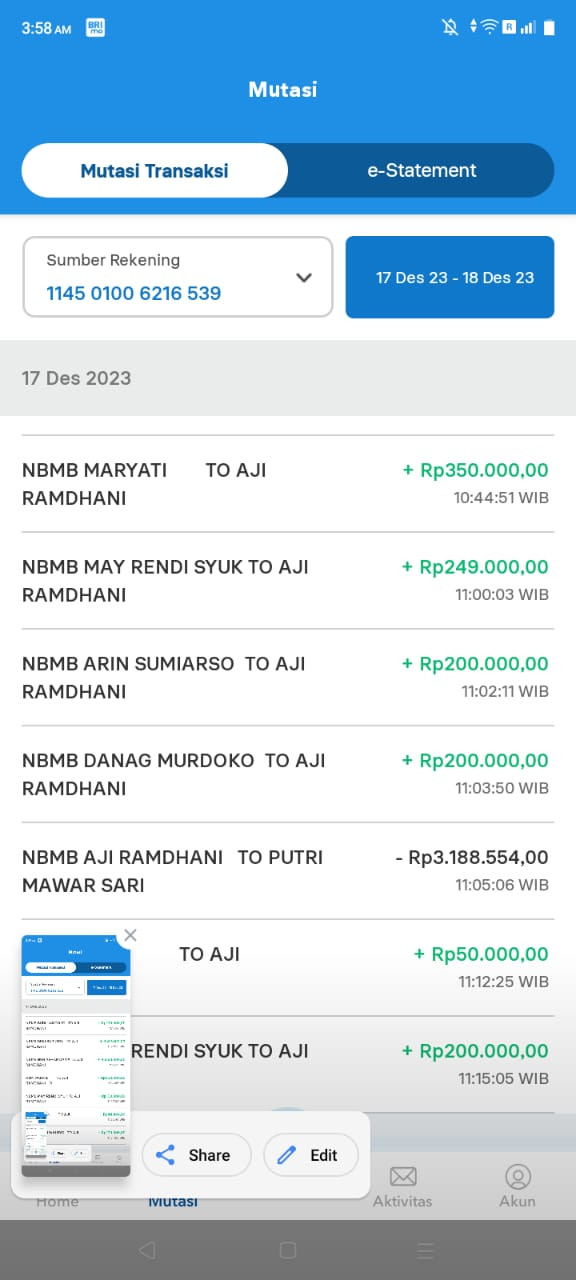Viewport: 576px width, 1280px height.
Task: Tap the Edit button with pencil icon
Action: (310, 1155)
